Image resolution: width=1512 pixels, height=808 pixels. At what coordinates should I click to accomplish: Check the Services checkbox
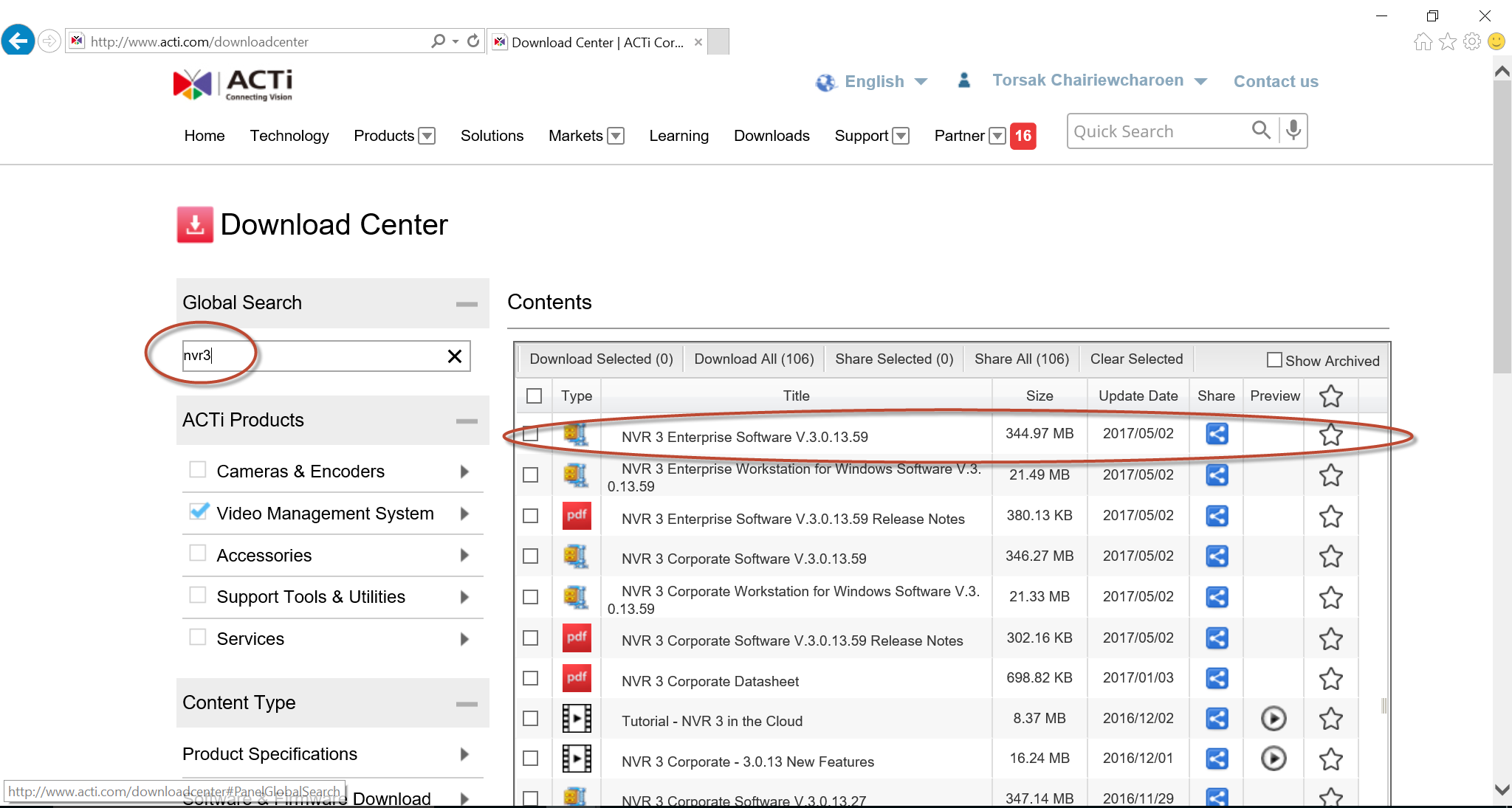point(198,637)
